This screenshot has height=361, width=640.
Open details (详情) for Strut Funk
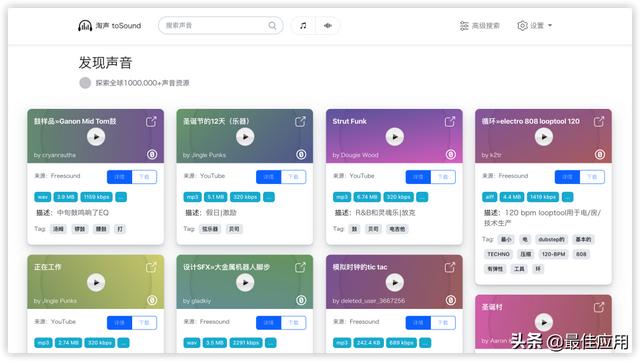[418, 177]
